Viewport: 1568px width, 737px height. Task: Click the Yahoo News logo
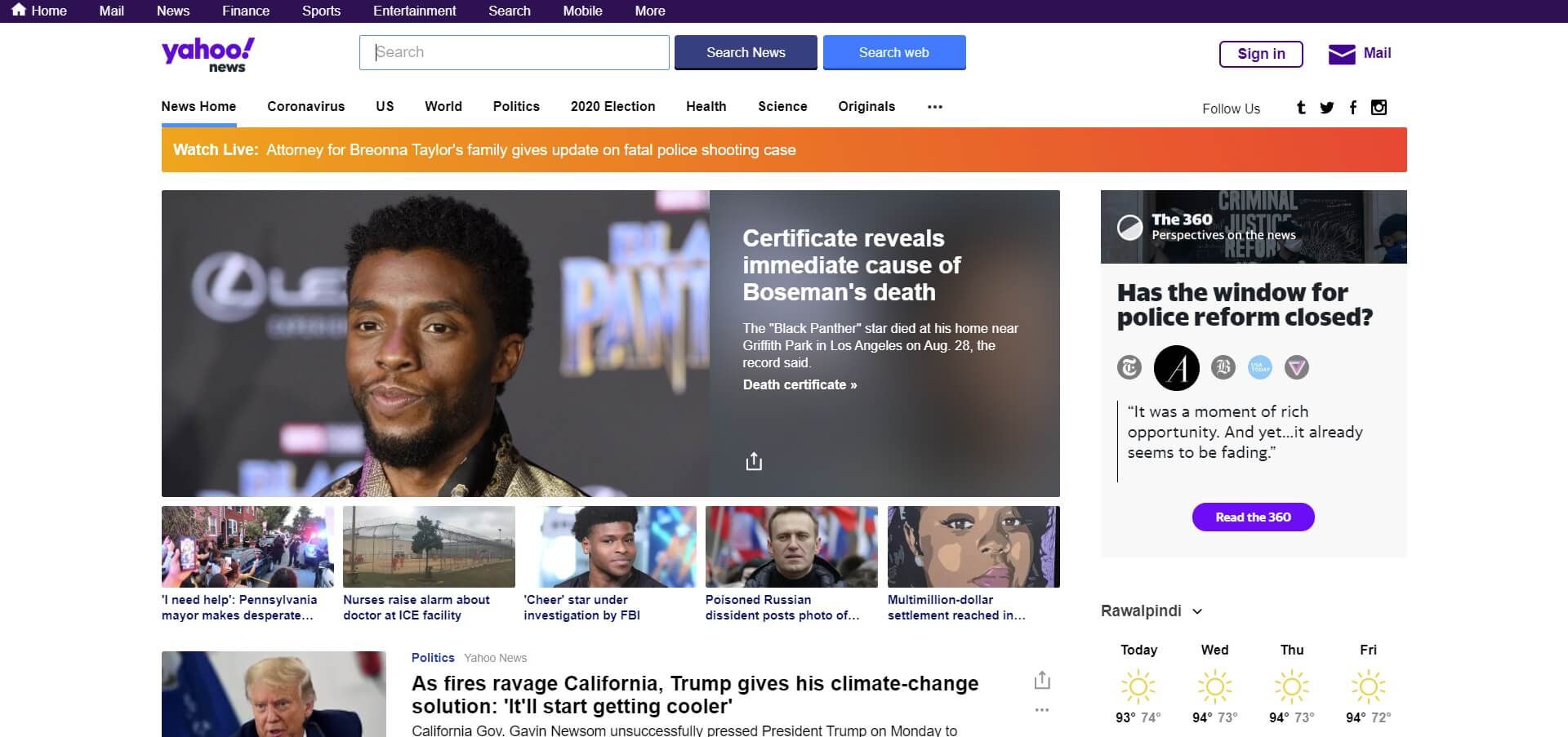(208, 55)
